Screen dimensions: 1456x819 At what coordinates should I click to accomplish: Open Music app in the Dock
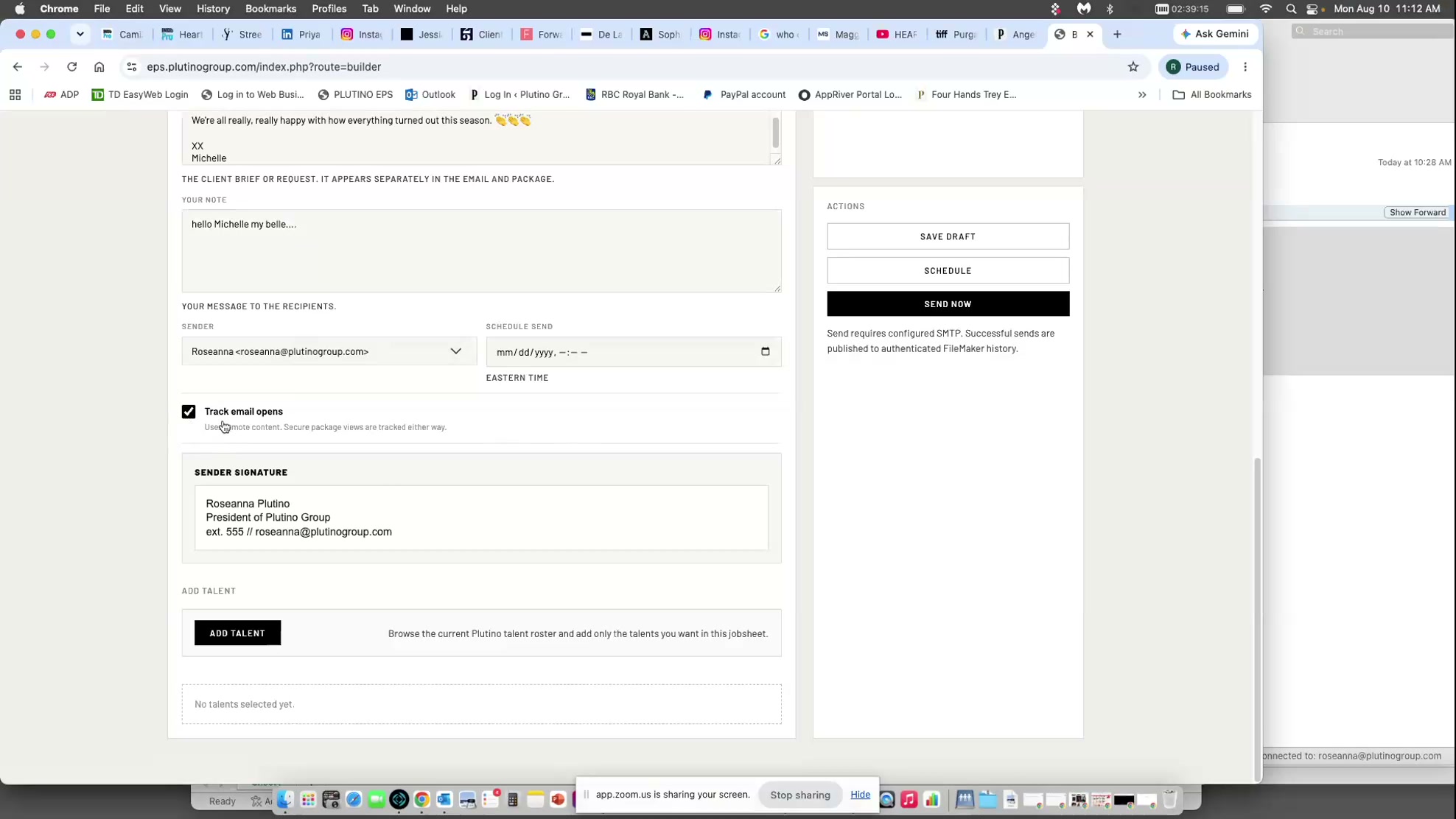tap(909, 800)
